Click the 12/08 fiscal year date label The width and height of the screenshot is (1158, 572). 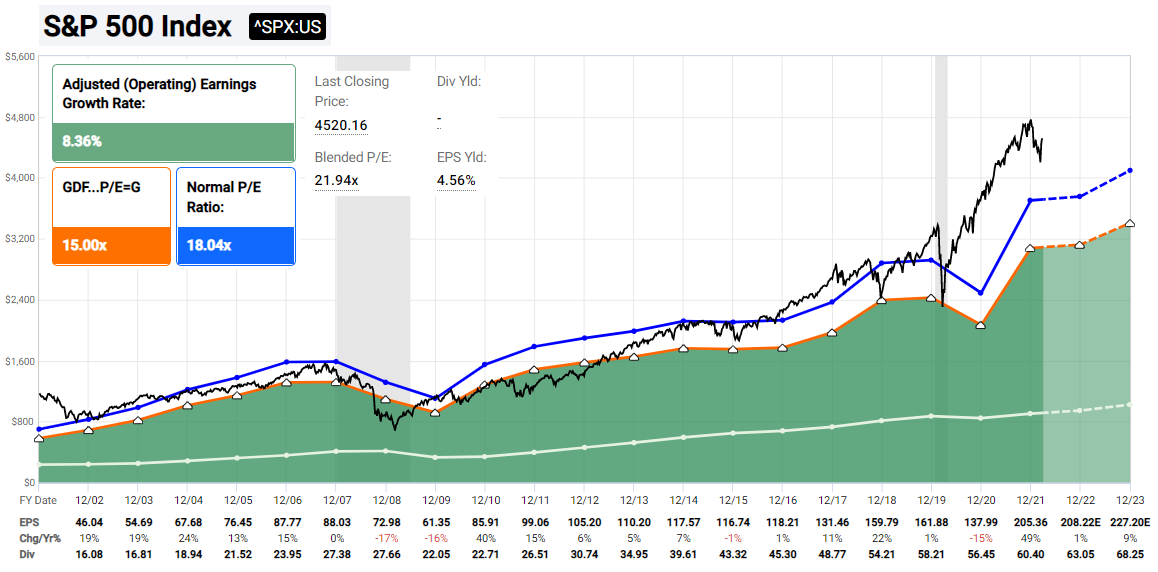point(386,498)
